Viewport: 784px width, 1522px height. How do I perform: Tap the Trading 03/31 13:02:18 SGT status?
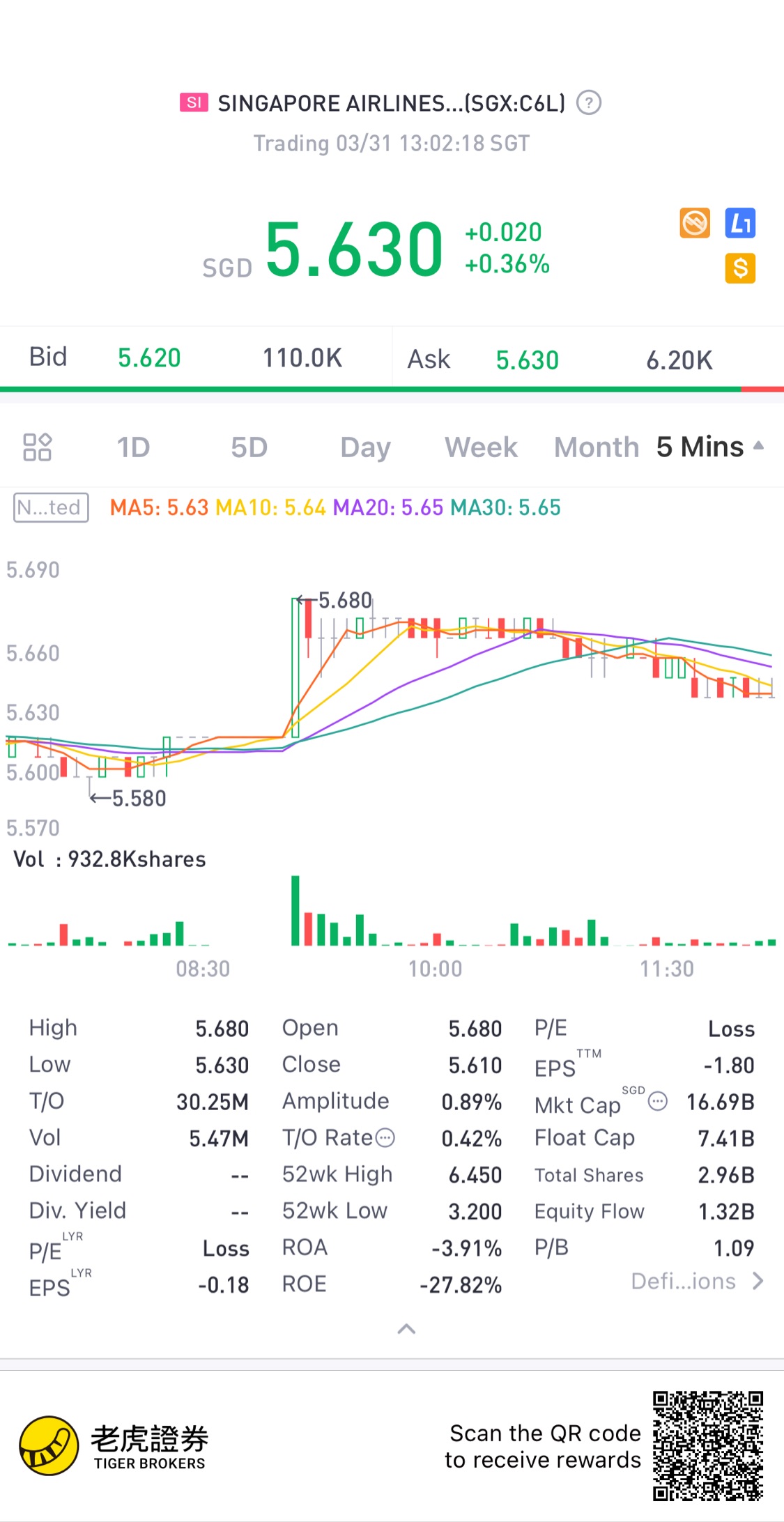(392, 144)
